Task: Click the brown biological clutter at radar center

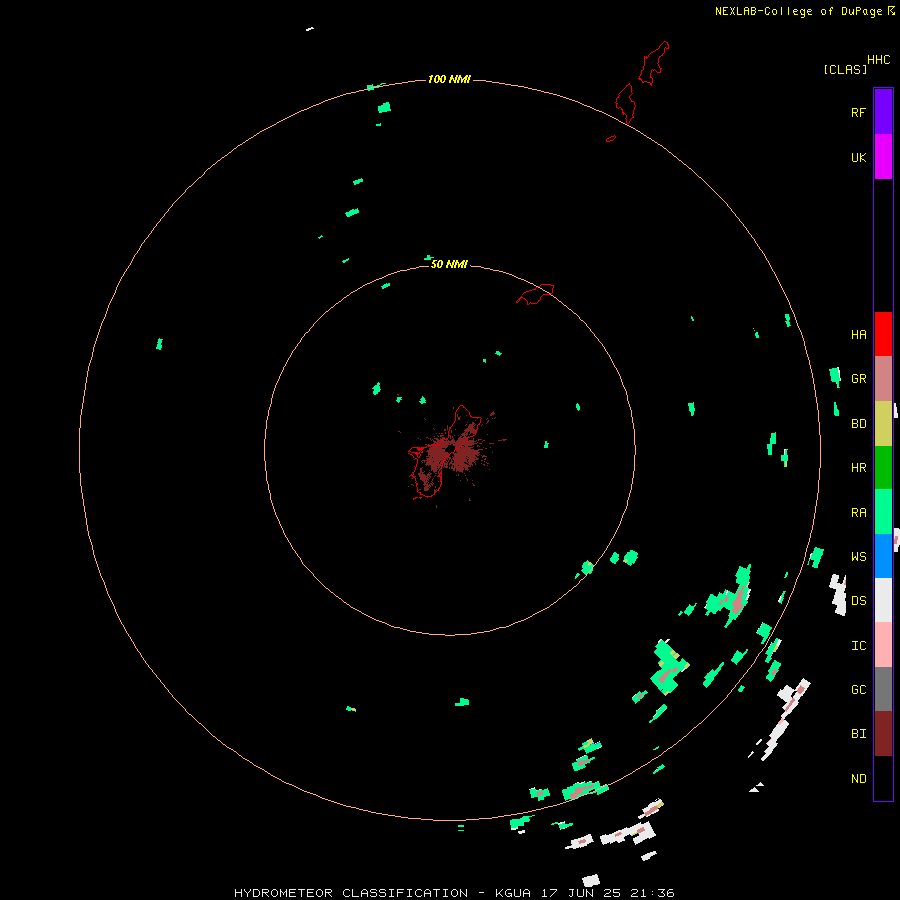Action: point(453,453)
